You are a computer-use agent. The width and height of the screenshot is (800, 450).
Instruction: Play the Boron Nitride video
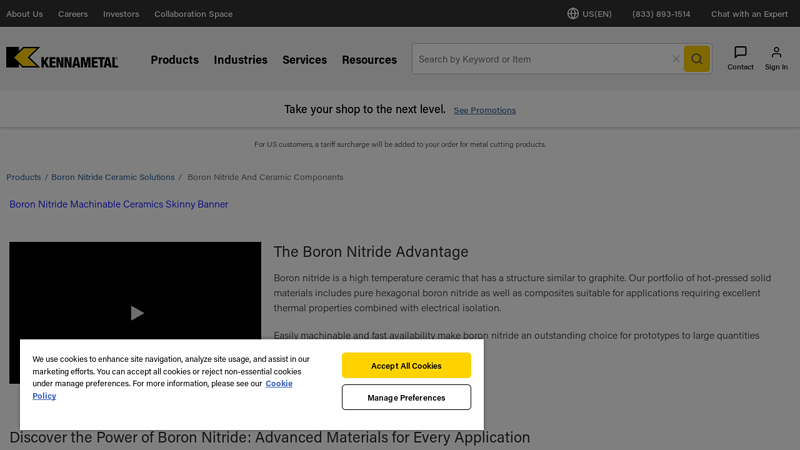pyautogui.click(x=137, y=313)
